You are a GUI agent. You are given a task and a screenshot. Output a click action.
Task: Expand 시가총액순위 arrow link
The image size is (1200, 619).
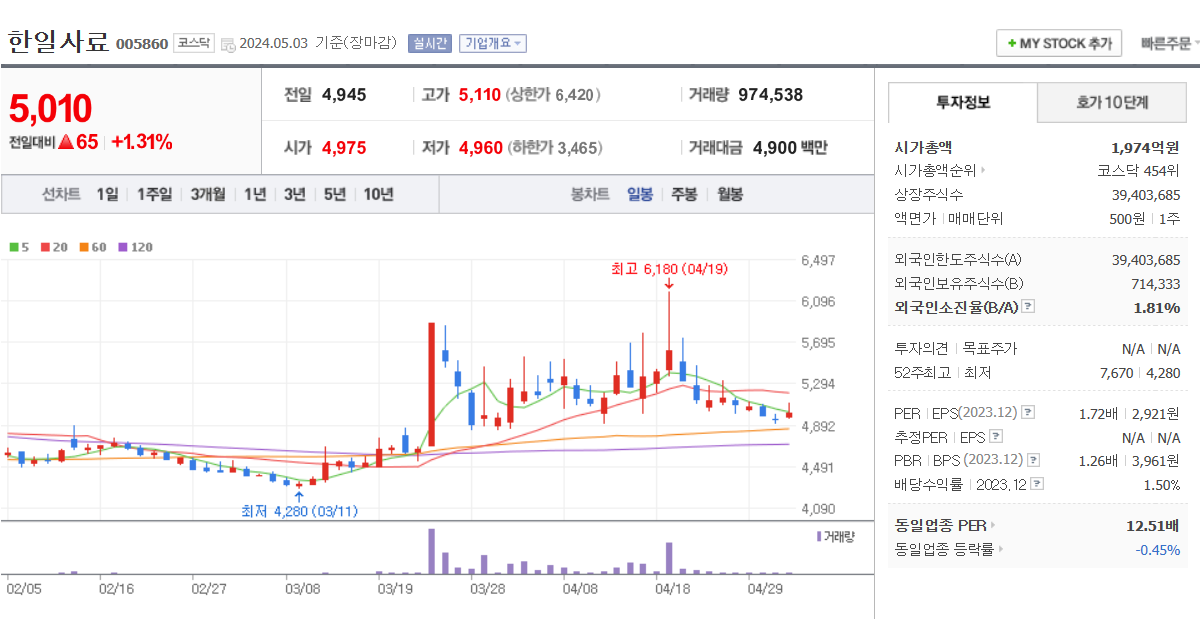pos(983,171)
